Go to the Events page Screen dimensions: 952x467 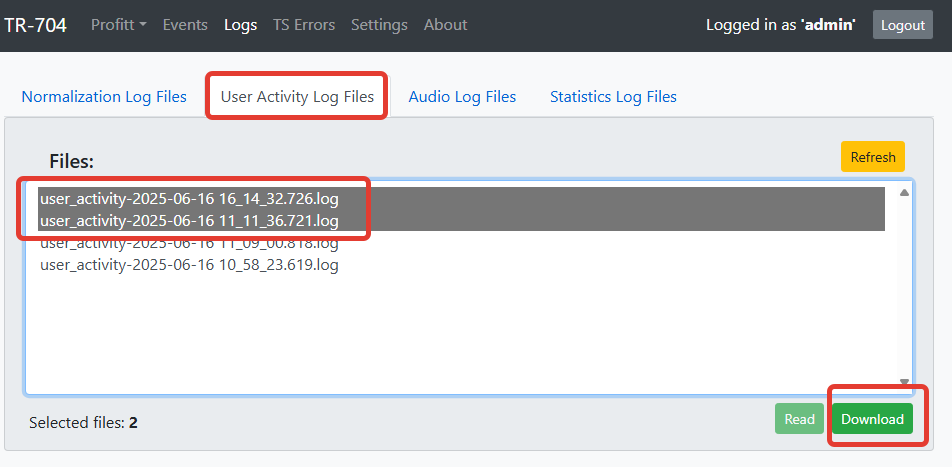(185, 25)
